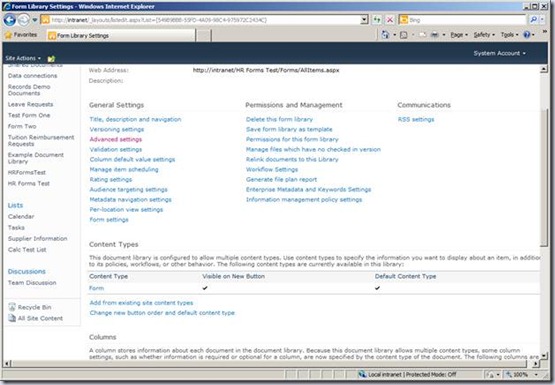
Task: Open Form settings link
Action: click(x=109, y=219)
